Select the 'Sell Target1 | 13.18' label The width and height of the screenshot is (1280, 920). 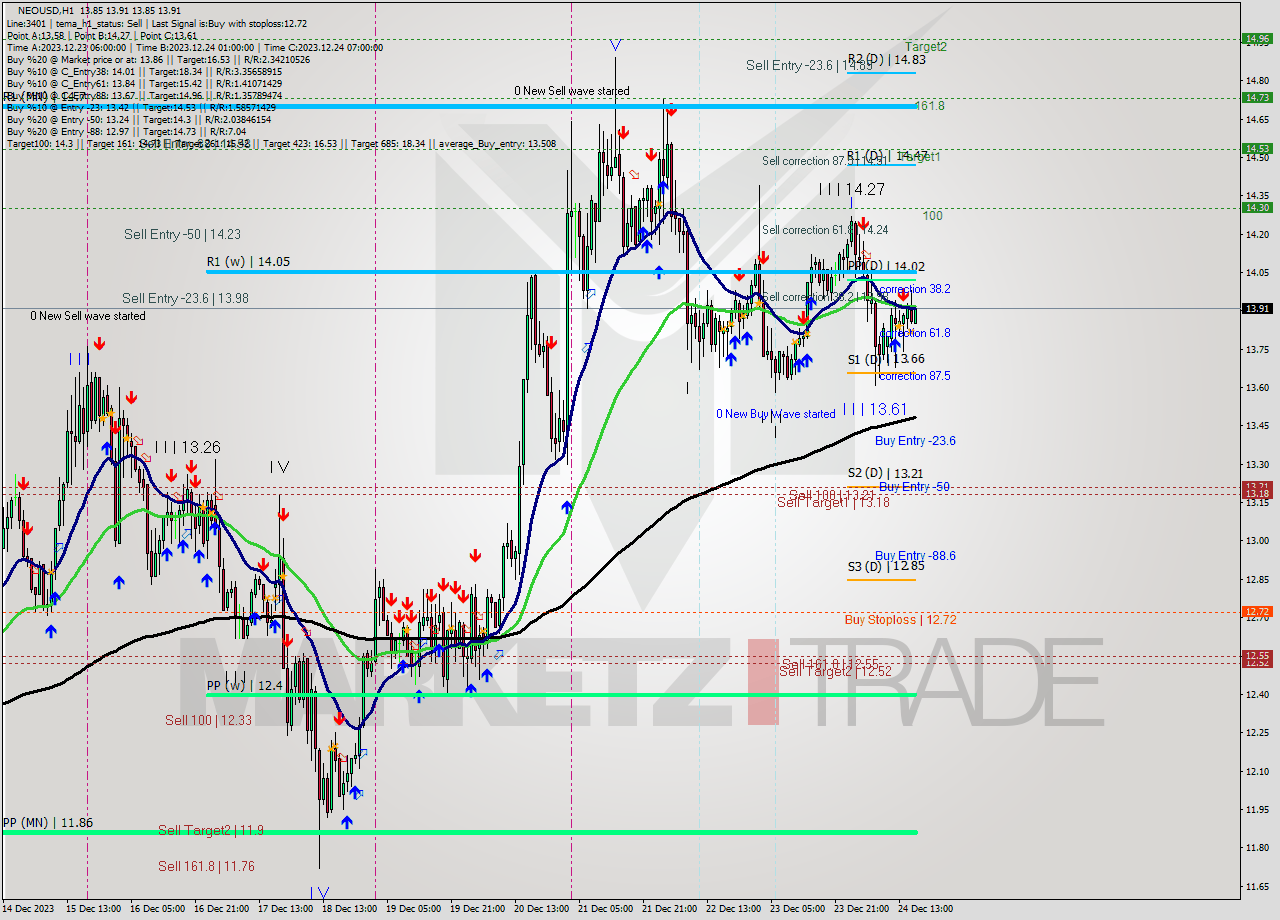click(833, 502)
